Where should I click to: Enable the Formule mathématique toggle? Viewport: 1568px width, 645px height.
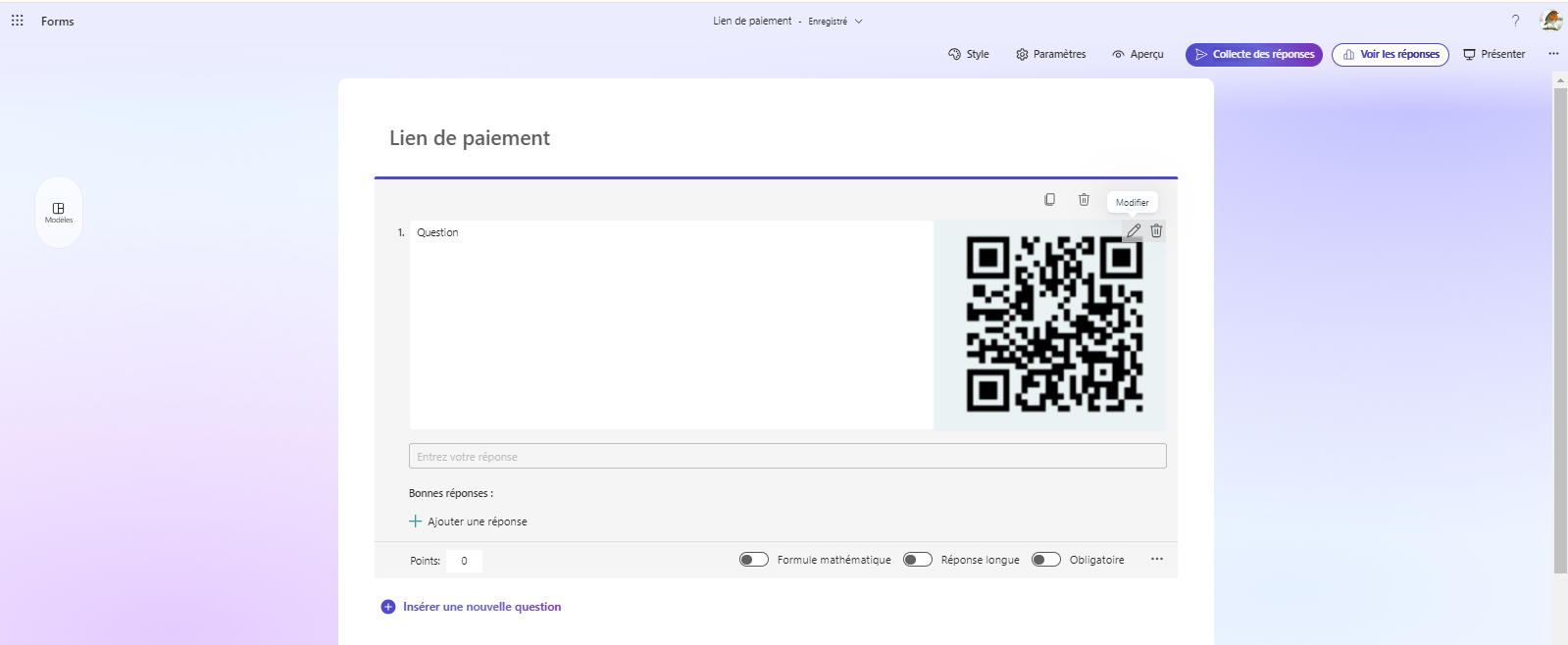(753, 560)
